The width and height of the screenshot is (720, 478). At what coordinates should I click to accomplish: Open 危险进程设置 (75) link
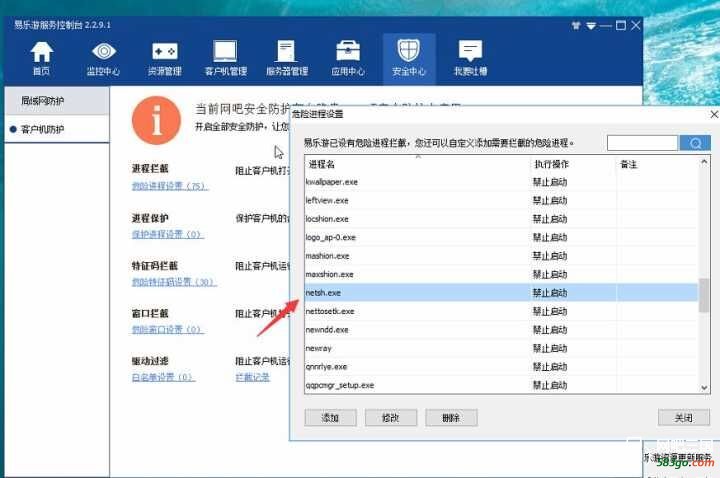coord(169,186)
